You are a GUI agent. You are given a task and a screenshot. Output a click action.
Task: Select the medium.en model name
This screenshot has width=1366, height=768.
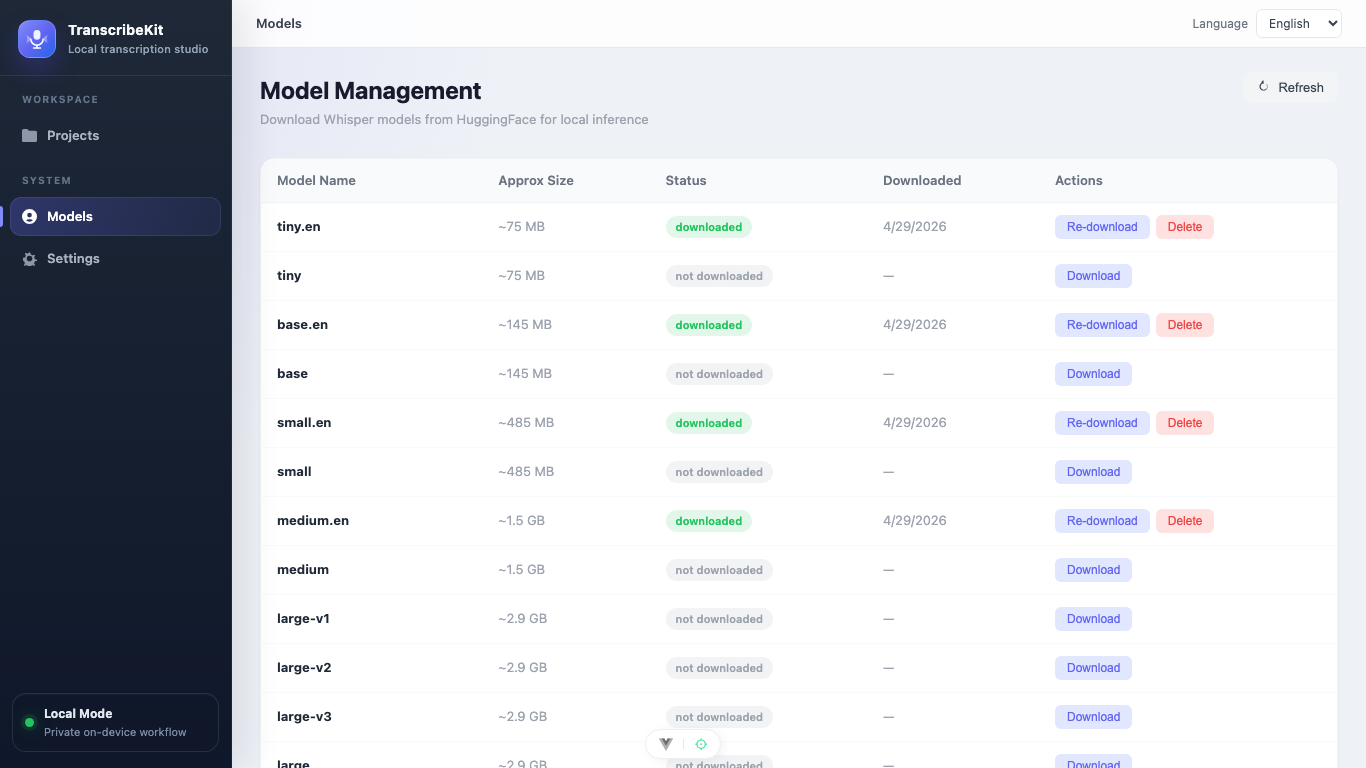(313, 521)
